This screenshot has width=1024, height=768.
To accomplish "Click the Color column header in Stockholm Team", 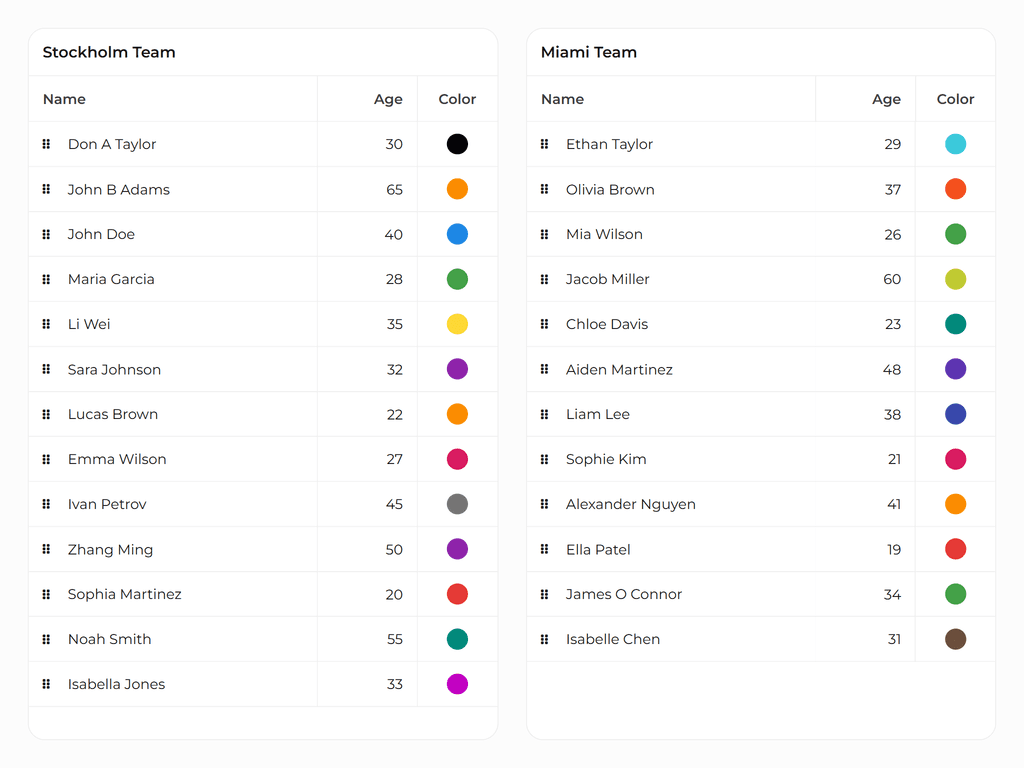I will pos(457,99).
